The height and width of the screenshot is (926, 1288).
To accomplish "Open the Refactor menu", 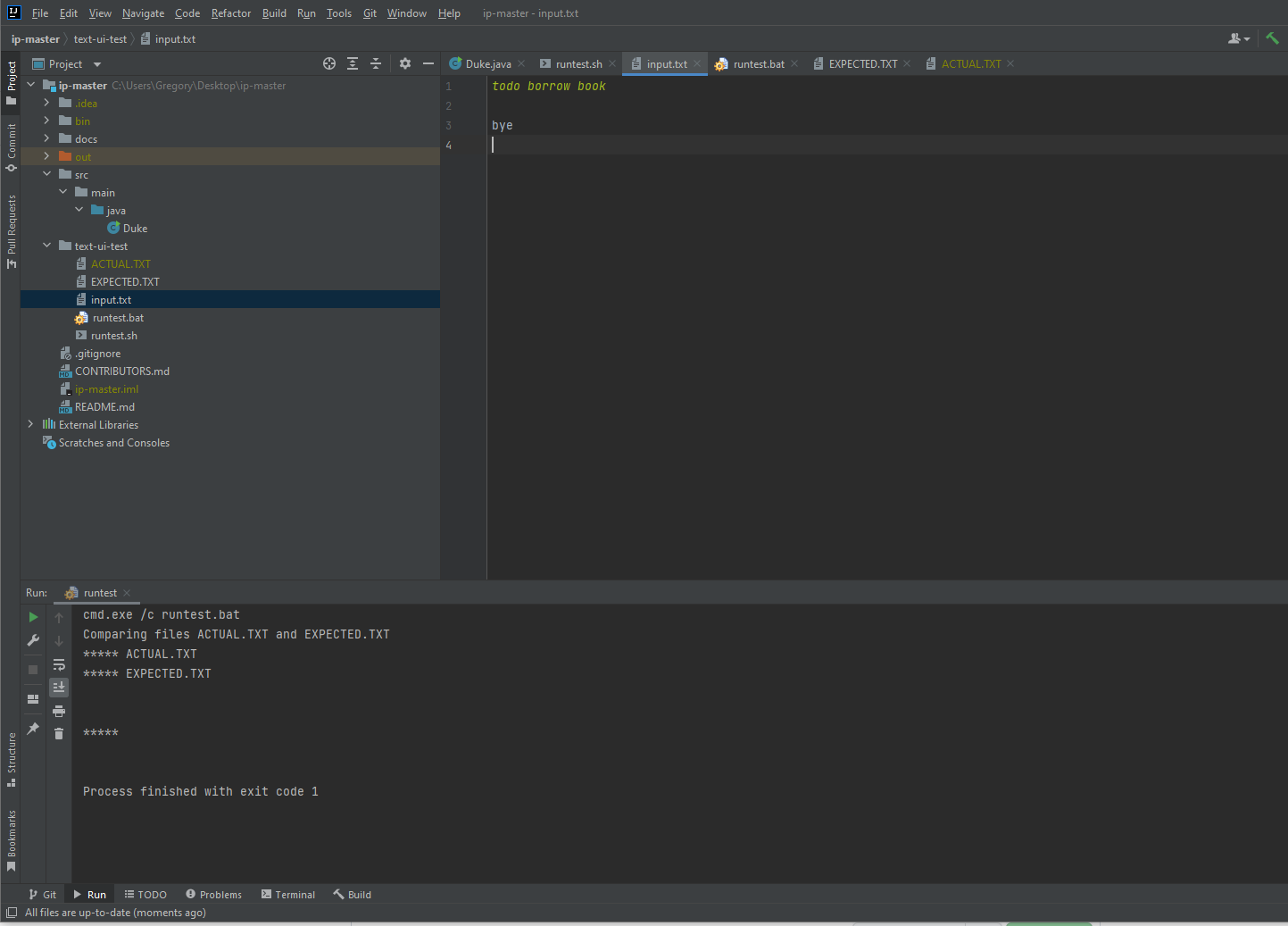I will coord(231,13).
